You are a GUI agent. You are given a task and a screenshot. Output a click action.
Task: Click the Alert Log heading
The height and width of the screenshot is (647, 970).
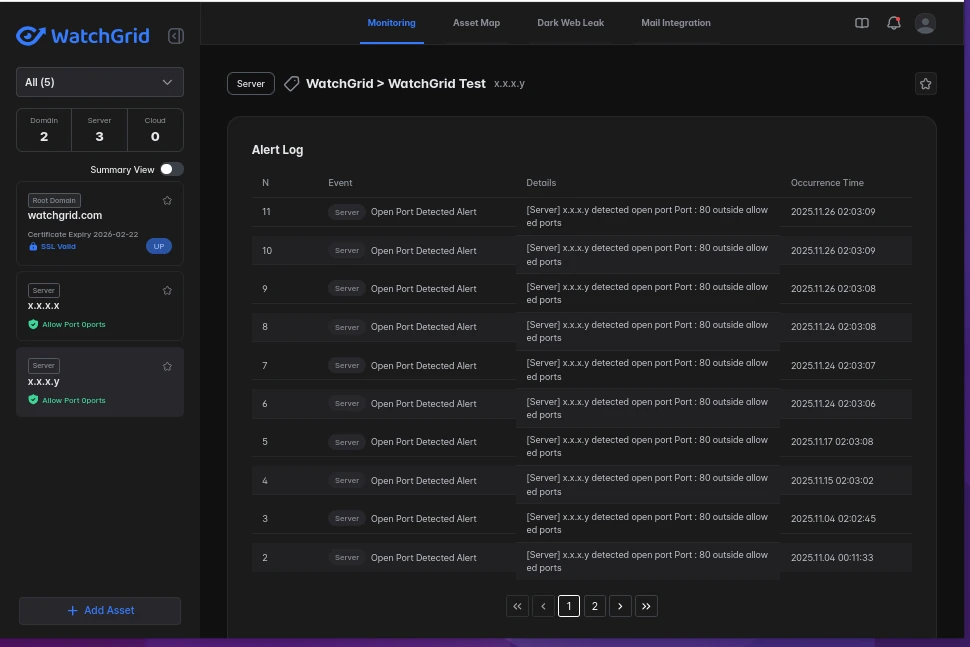[x=277, y=150]
